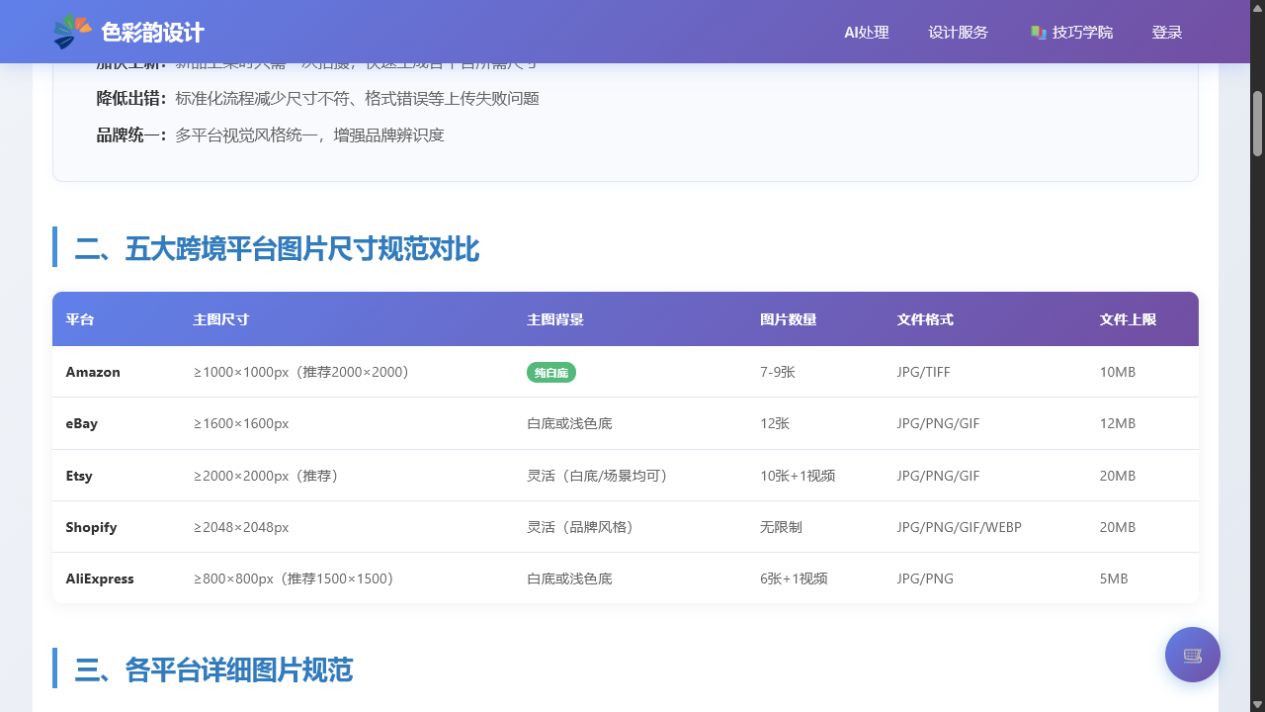
Task: Click the 10张+1视频 cell
Action: point(798,476)
